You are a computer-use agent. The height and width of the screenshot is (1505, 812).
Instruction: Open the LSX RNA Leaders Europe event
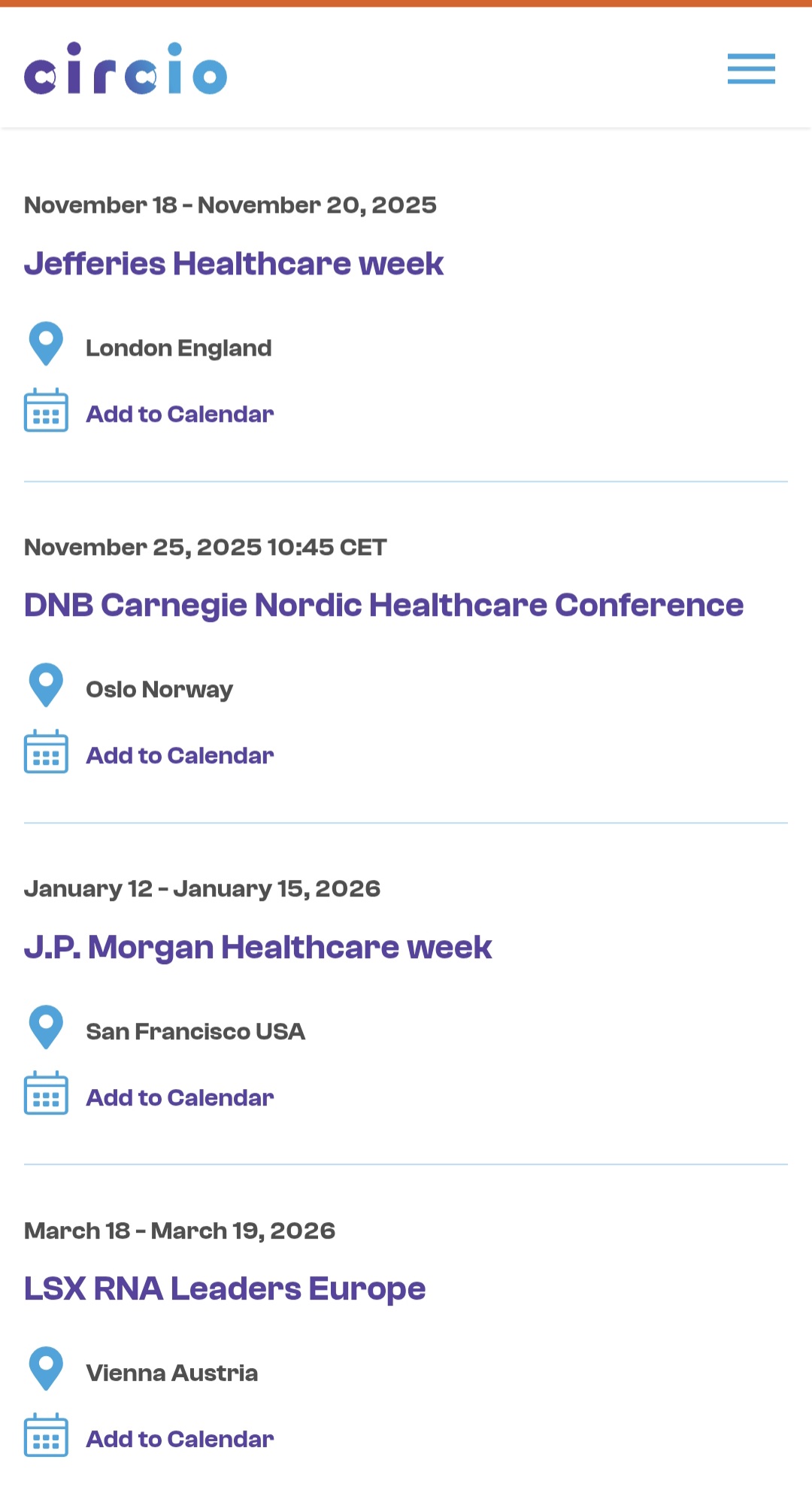pyautogui.click(x=225, y=1288)
